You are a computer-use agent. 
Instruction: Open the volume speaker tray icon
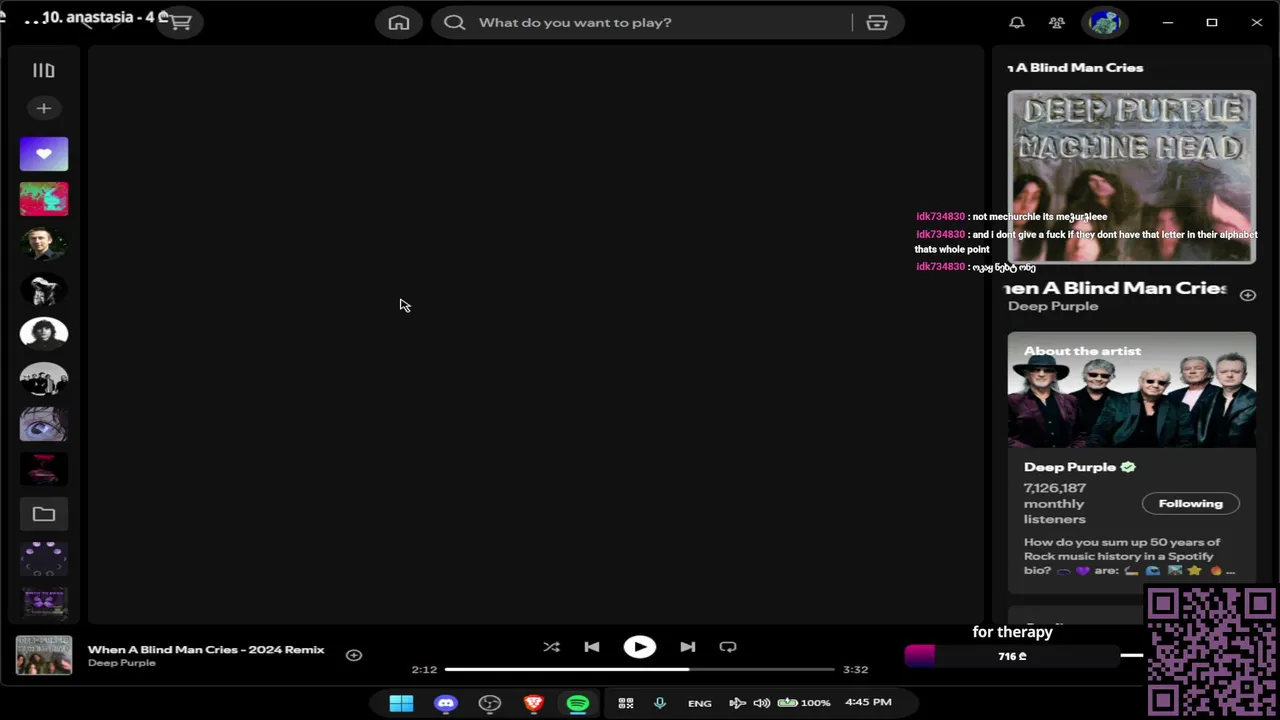pos(762,703)
